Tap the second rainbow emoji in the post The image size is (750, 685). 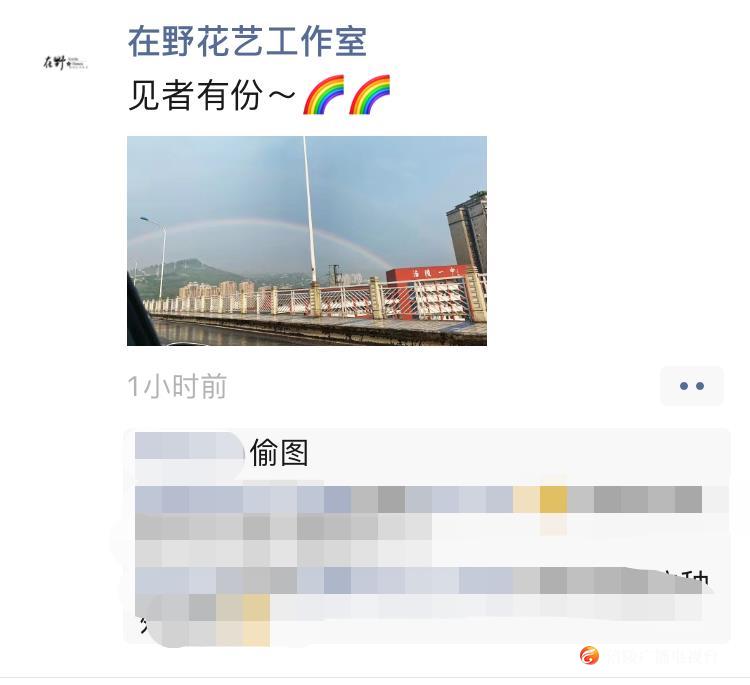click(x=370, y=94)
